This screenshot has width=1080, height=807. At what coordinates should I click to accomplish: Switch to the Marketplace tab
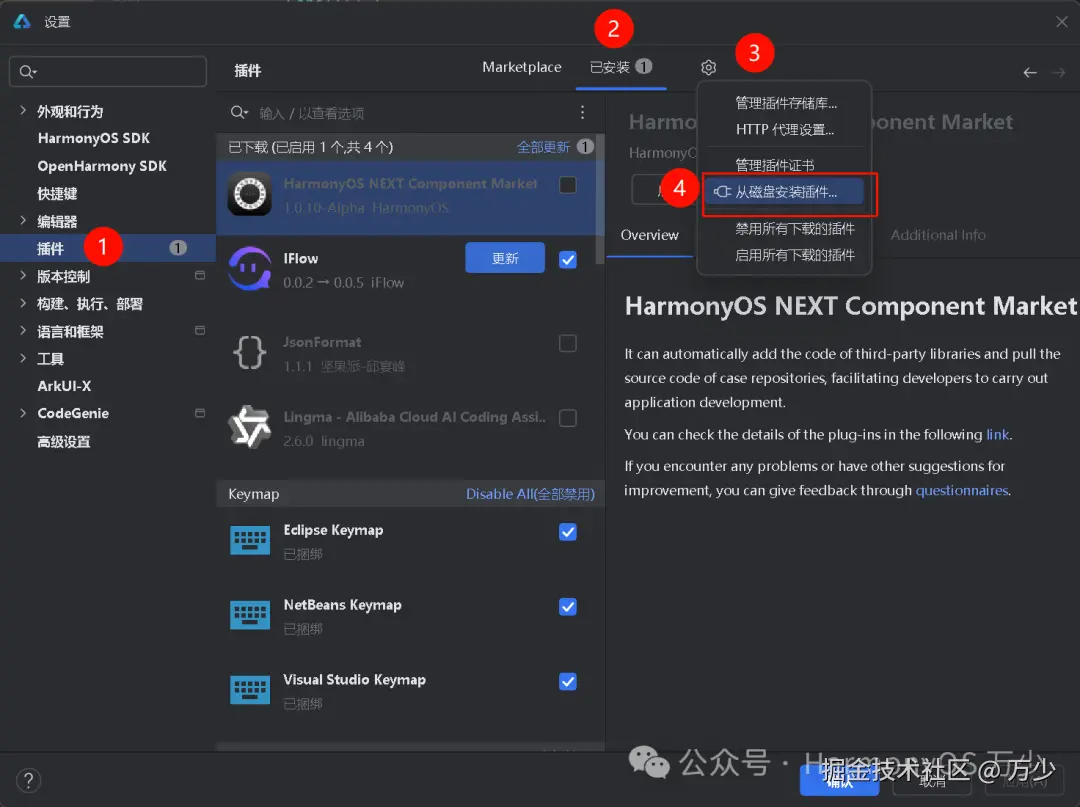[x=521, y=67]
